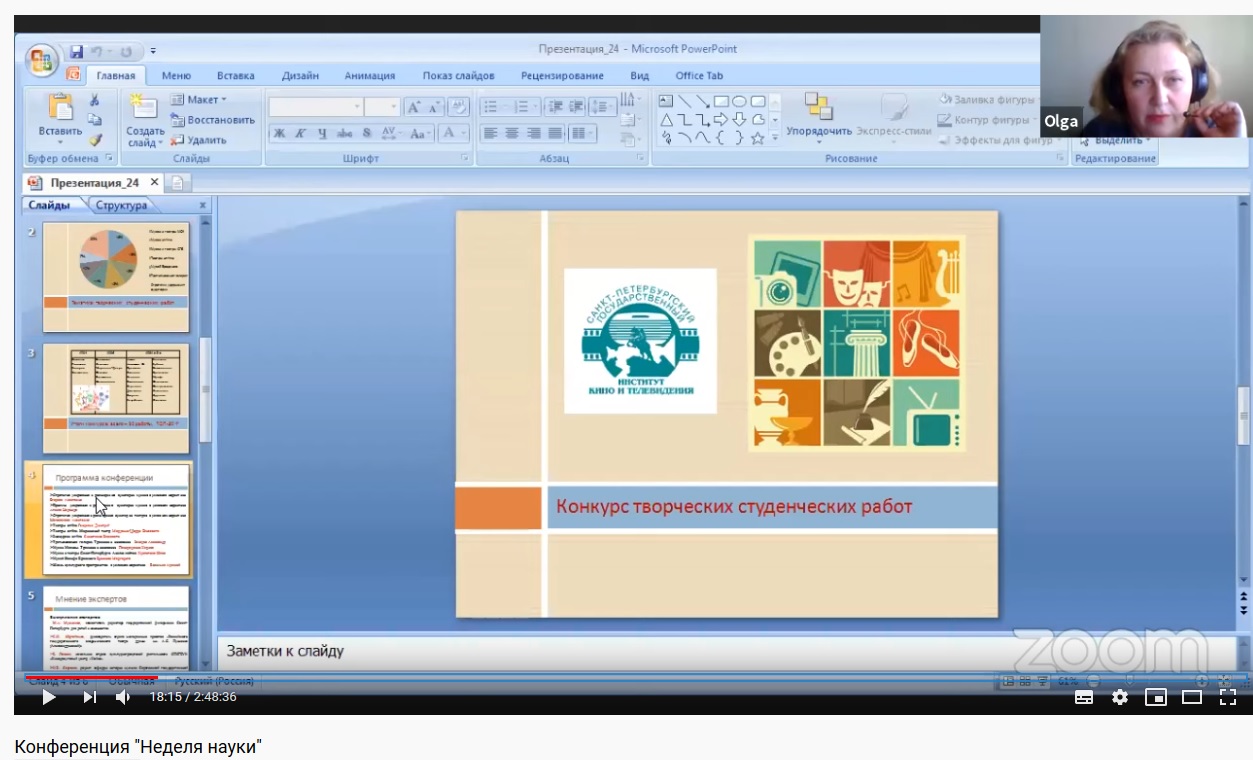Screen dimensions: 1253x760
Task: Click the Восстановить slide button
Action: (212, 120)
